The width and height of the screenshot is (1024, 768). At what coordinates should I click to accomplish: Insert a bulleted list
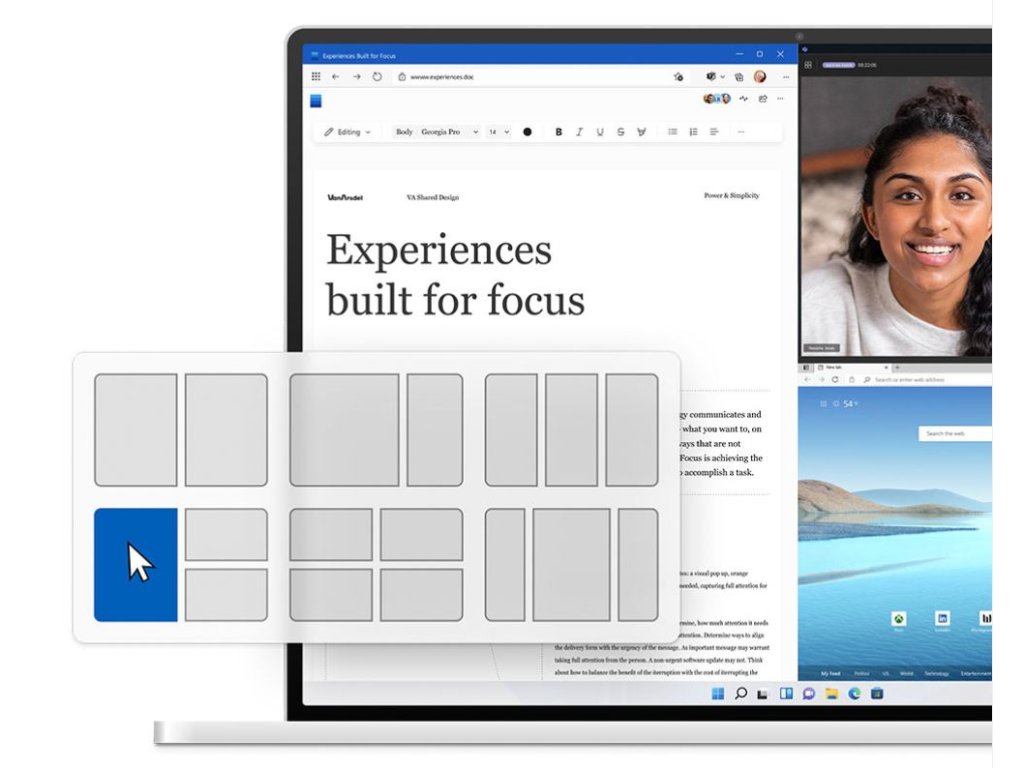point(673,132)
